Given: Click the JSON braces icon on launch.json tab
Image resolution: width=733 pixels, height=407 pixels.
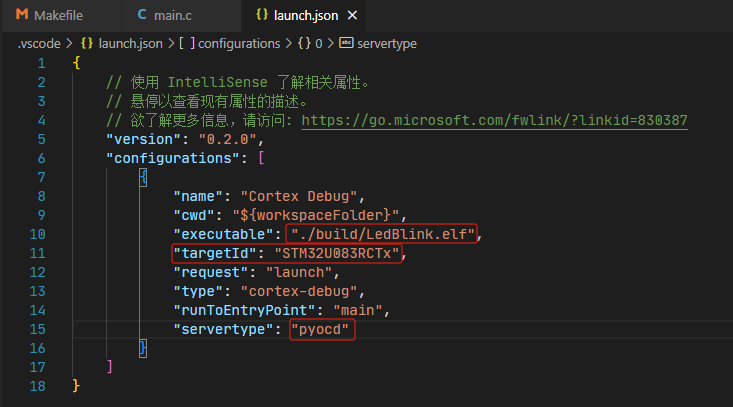Looking at the screenshot, I should click(262, 15).
